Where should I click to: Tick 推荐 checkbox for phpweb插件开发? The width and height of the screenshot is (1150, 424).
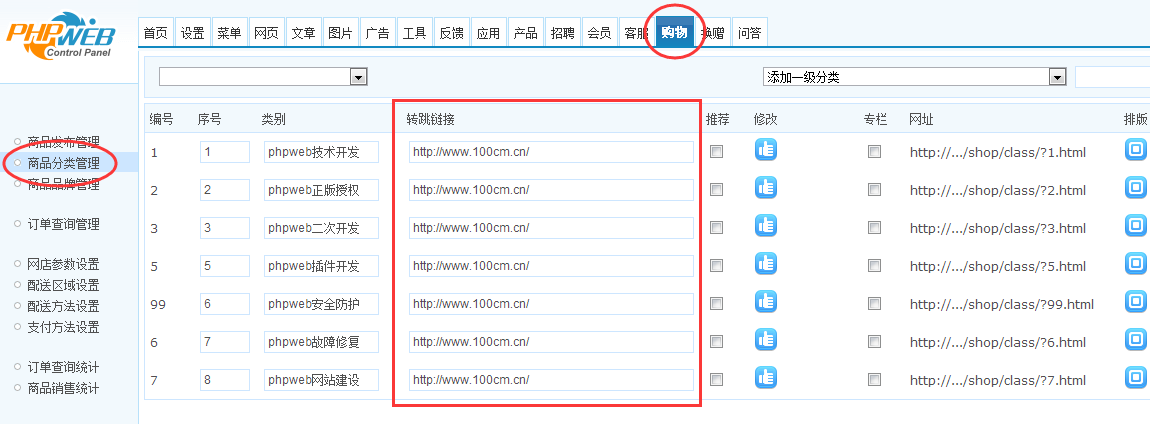click(716, 266)
